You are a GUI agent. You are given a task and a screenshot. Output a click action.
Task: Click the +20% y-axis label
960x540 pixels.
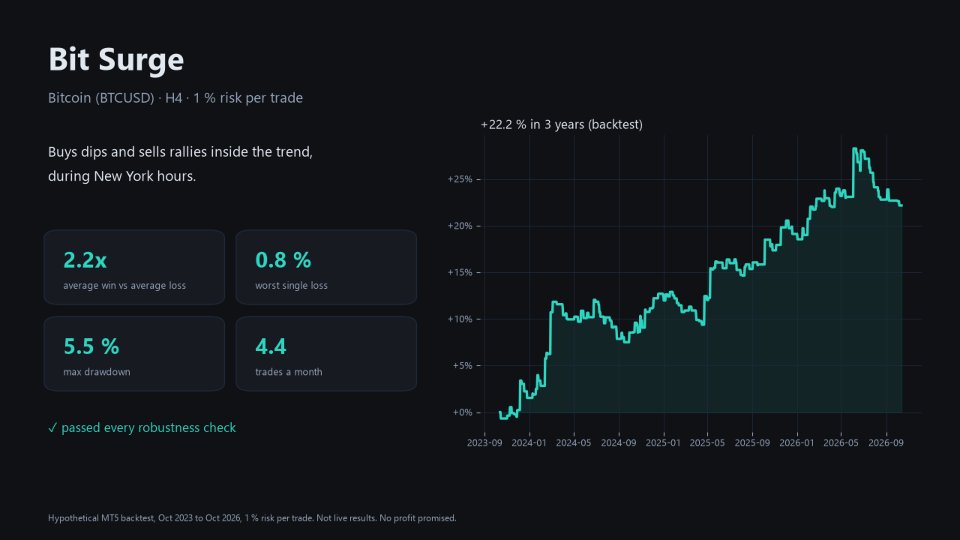(460, 226)
